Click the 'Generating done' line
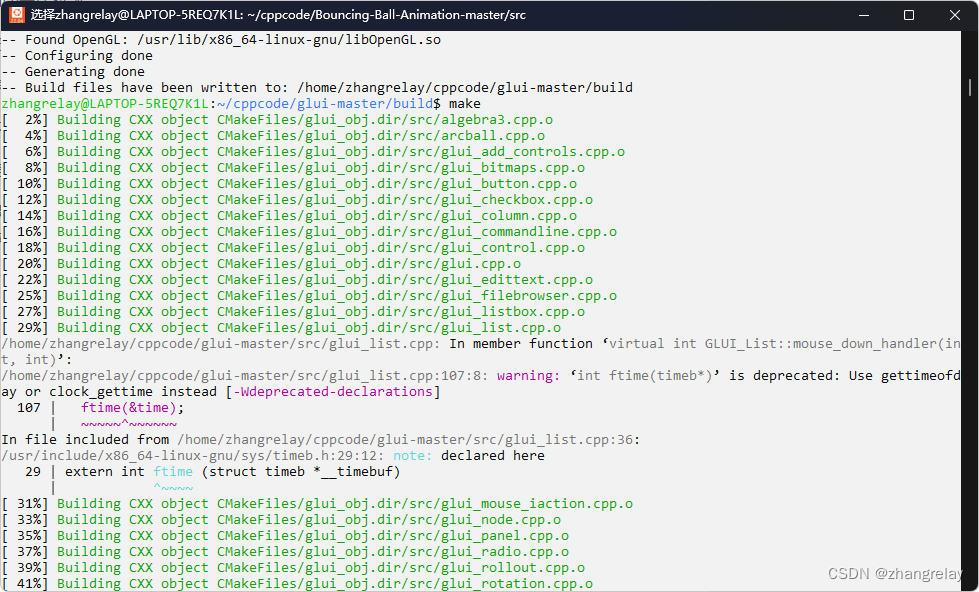This screenshot has width=979, height=592. click(x=73, y=72)
